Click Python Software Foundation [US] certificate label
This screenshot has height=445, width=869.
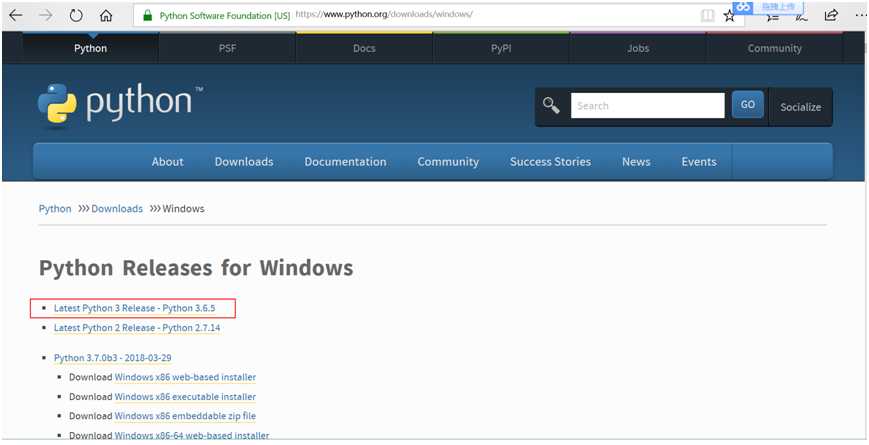pos(224,16)
